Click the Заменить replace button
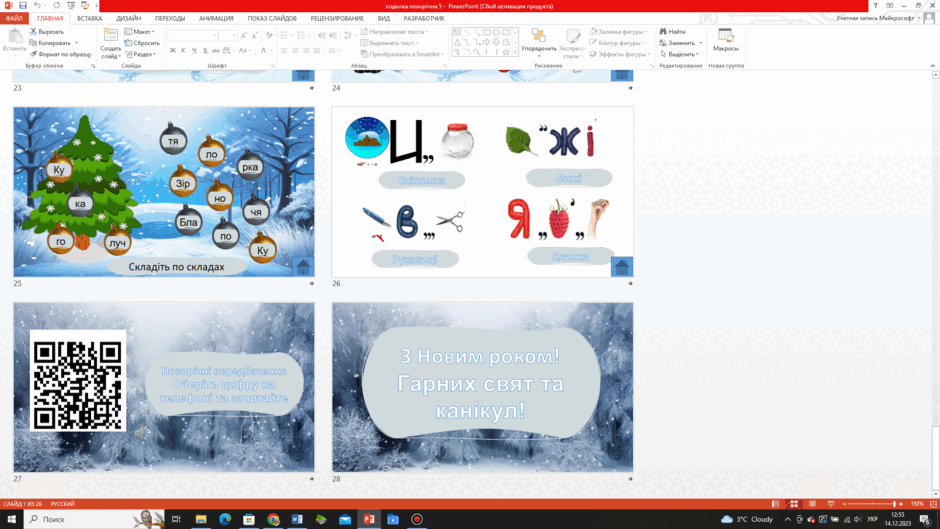 coord(680,43)
